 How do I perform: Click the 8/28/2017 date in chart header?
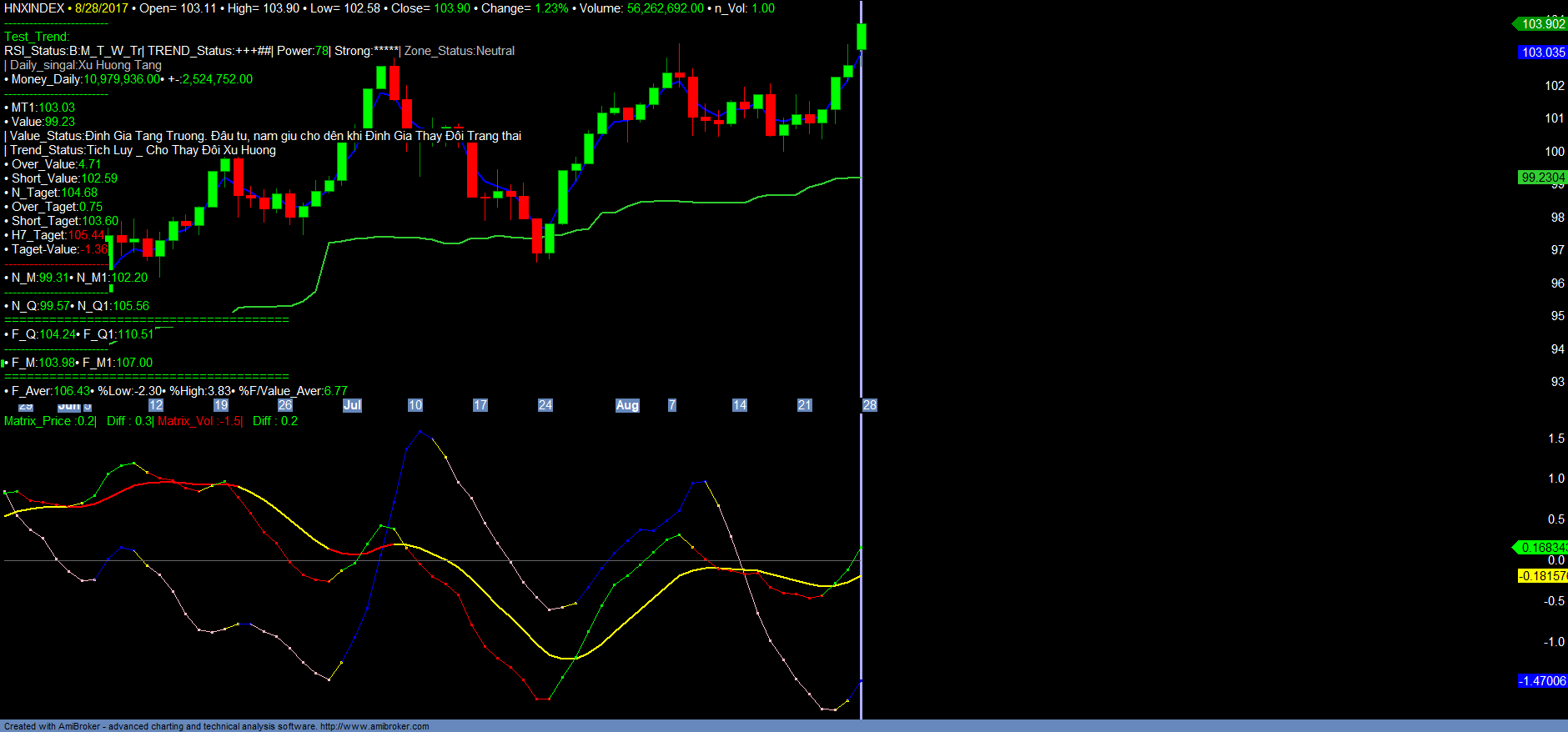[x=102, y=8]
